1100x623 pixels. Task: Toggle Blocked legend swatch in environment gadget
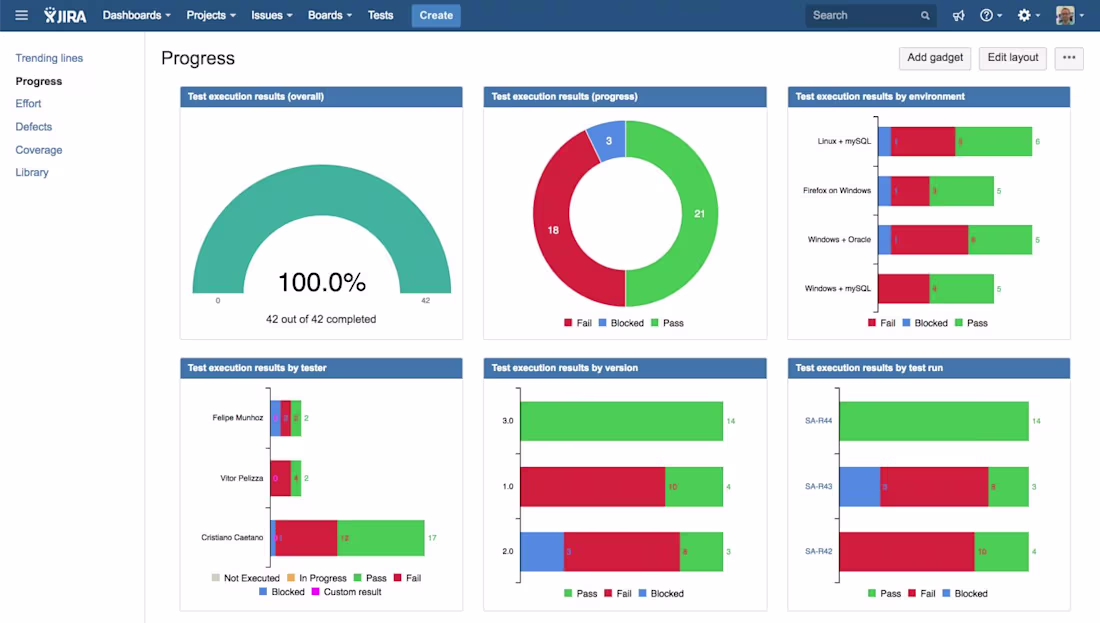pyautogui.click(x=906, y=323)
